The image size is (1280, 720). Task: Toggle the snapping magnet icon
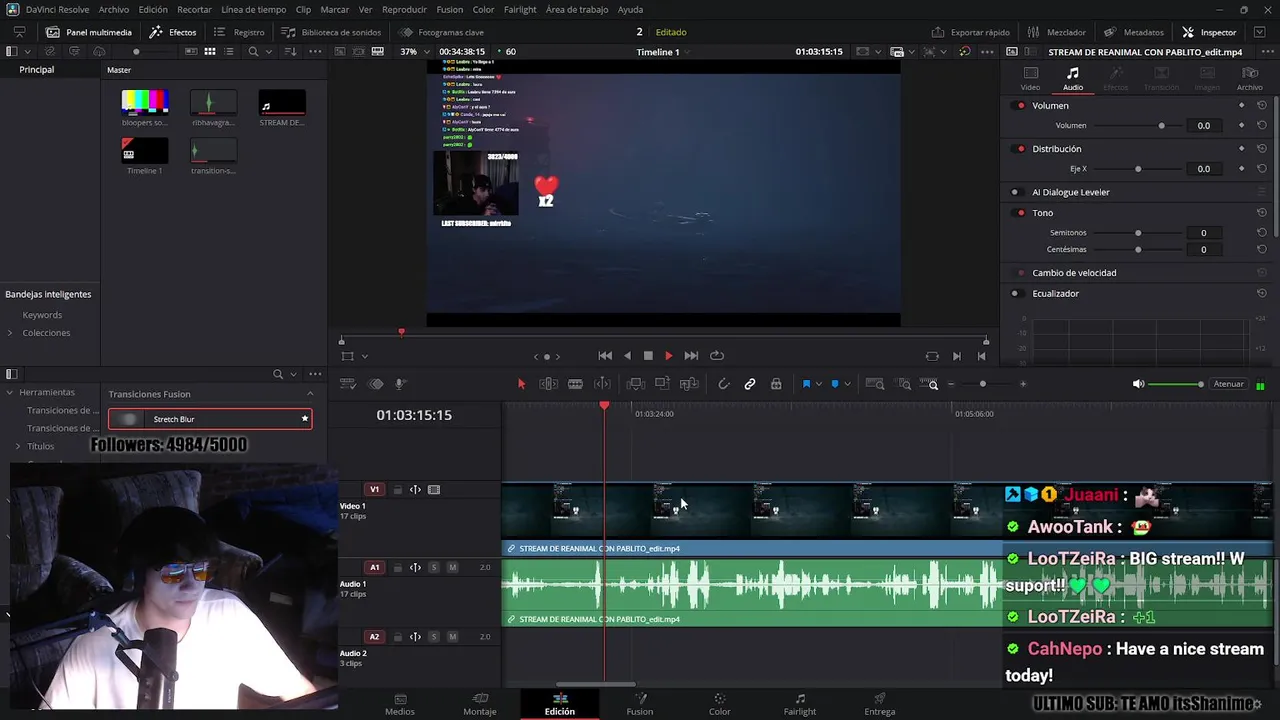[x=724, y=384]
